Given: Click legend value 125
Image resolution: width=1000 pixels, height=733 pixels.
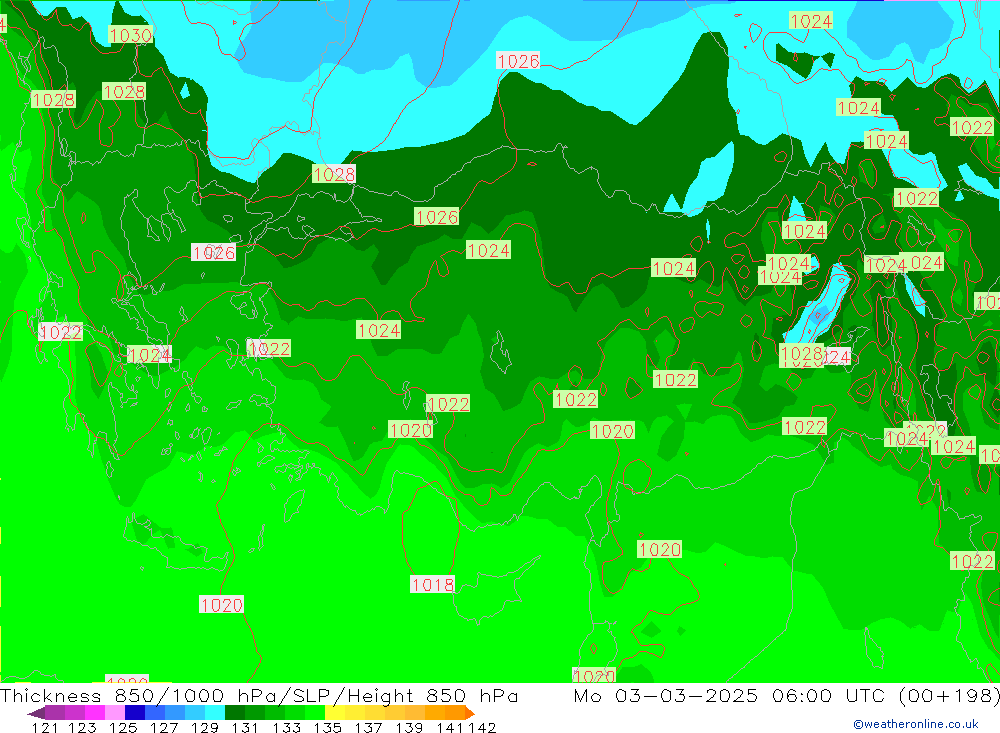Looking at the screenshot, I should pos(122,727).
